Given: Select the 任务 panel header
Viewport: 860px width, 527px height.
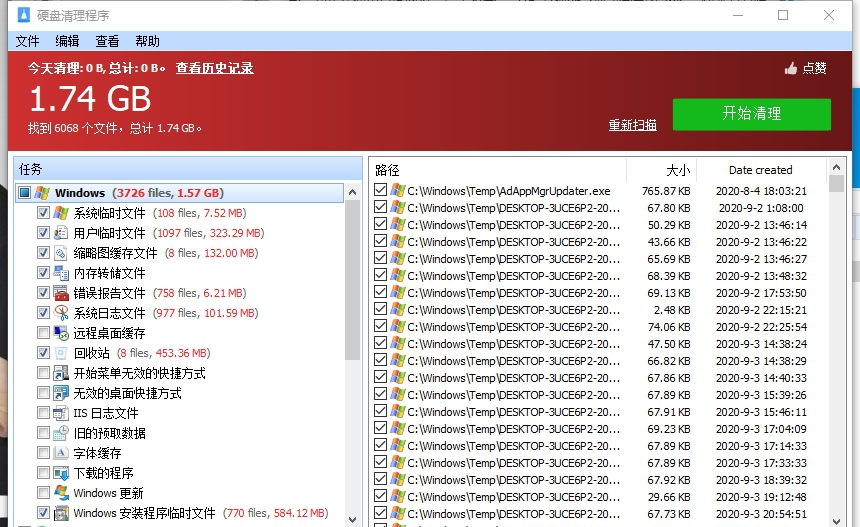Looking at the screenshot, I should pos(188,169).
